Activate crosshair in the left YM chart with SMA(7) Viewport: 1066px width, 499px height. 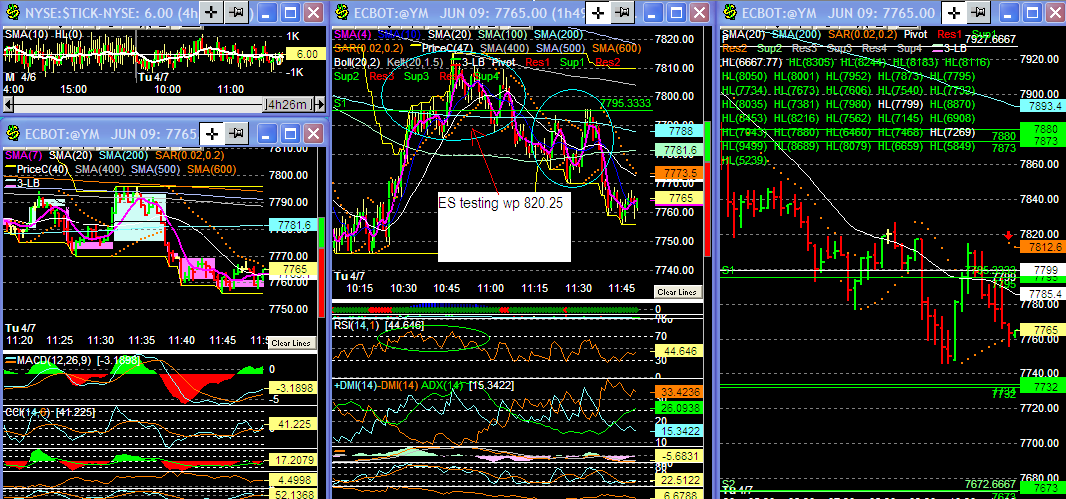pyautogui.click(x=211, y=133)
